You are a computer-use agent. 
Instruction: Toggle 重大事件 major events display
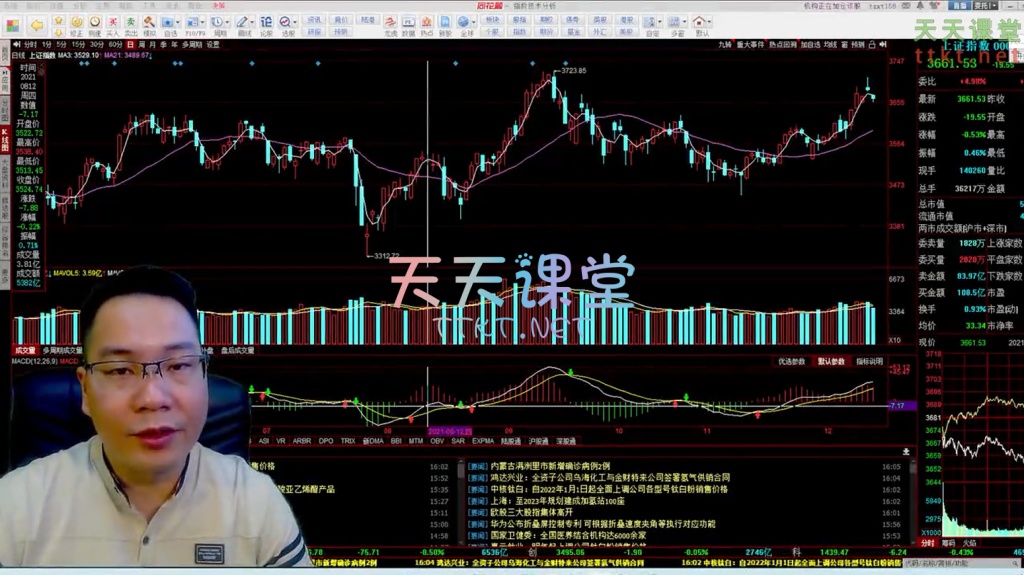click(x=750, y=45)
